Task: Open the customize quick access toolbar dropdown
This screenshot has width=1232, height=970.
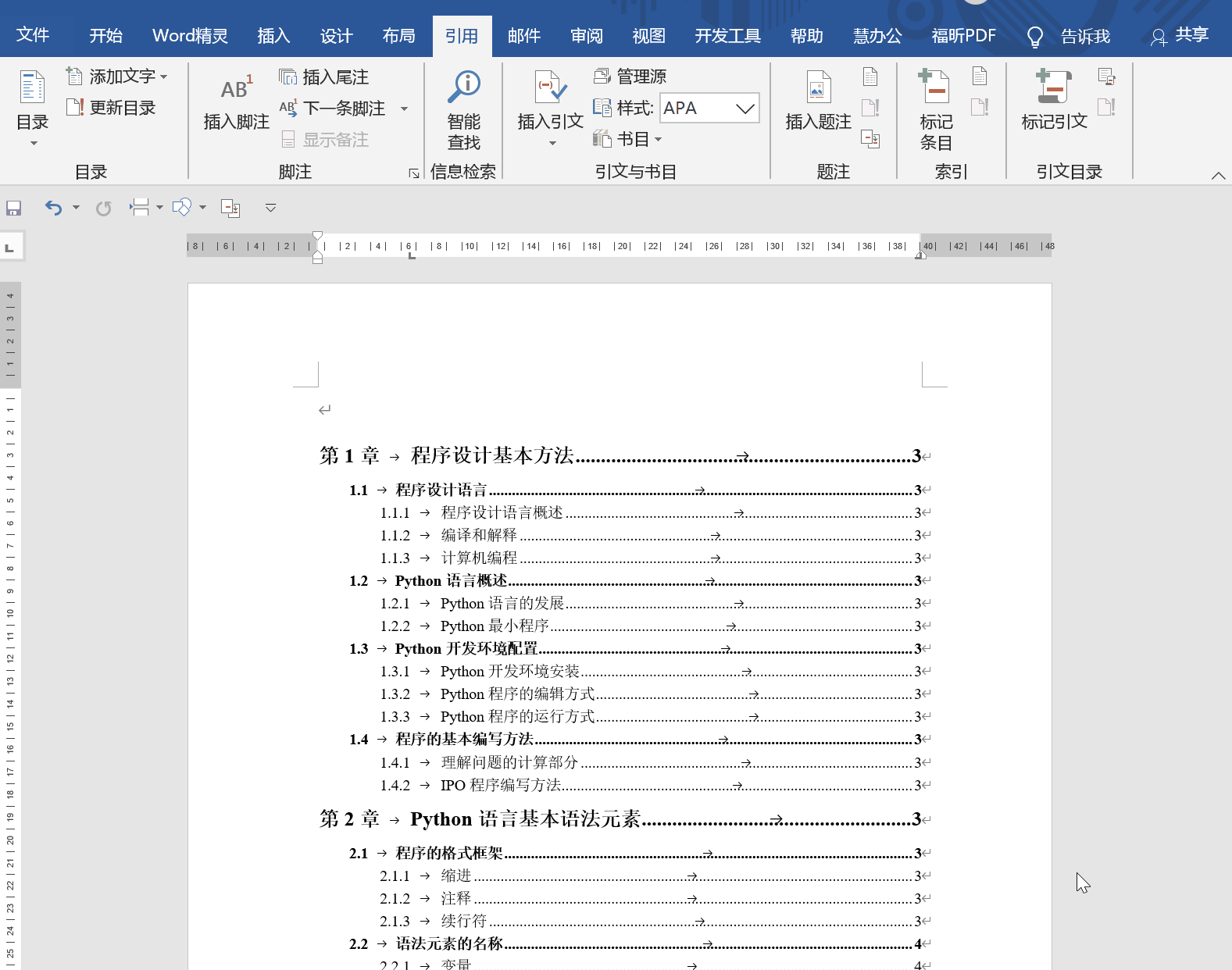Action: (x=270, y=208)
